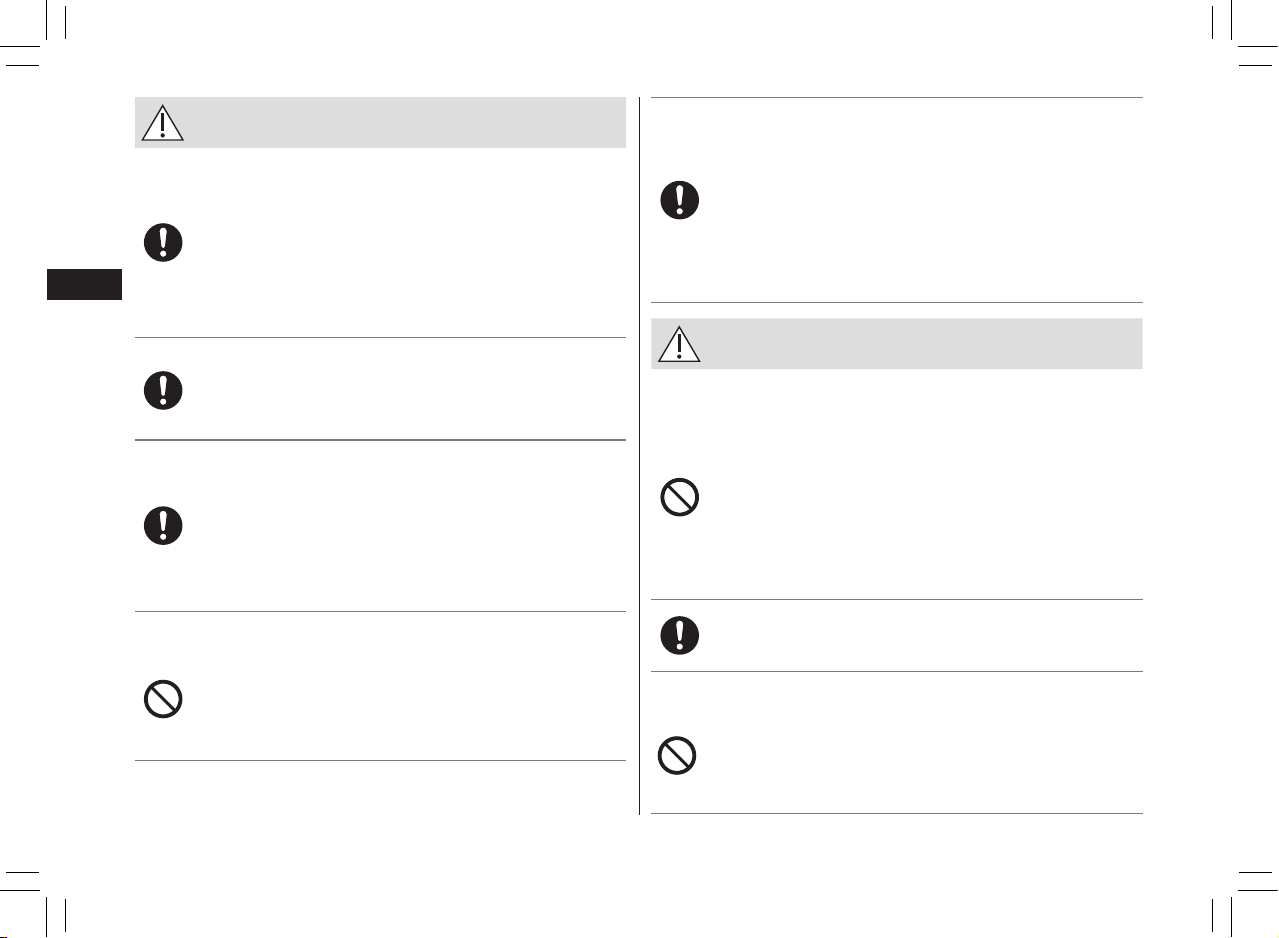Select the second exclamation mark icon in the left column
The width and height of the screenshot is (1279, 938).
[163, 390]
